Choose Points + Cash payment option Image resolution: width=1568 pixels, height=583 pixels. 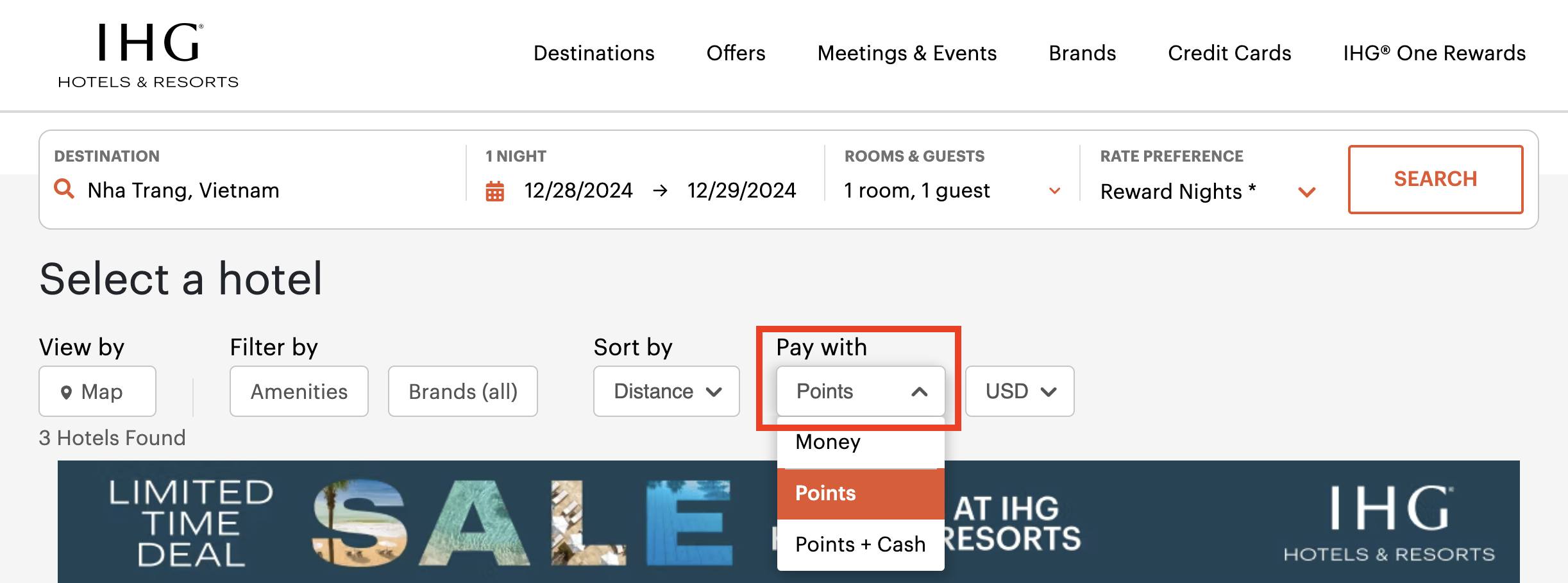point(860,544)
